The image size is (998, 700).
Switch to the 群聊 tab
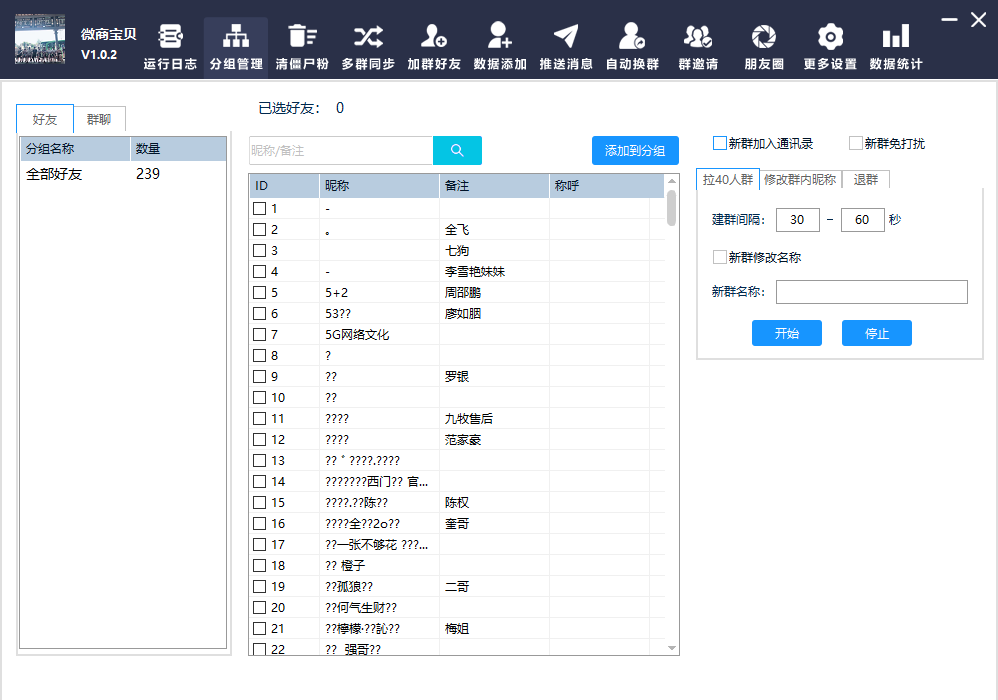click(x=99, y=120)
